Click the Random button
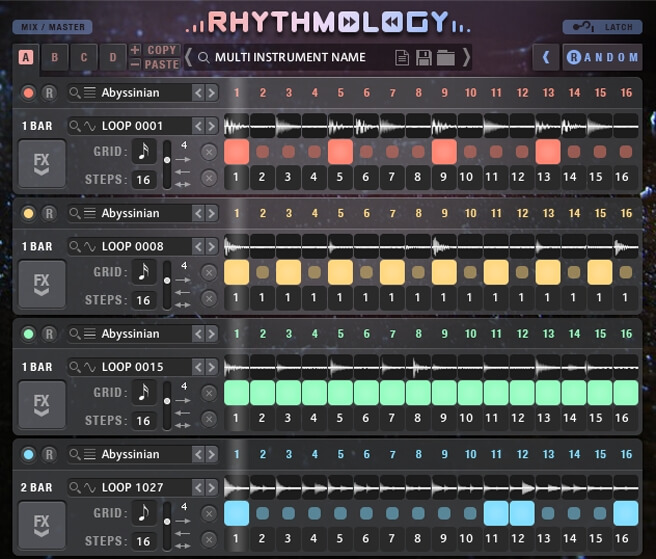This screenshot has width=656, height=559. point(602,57)
